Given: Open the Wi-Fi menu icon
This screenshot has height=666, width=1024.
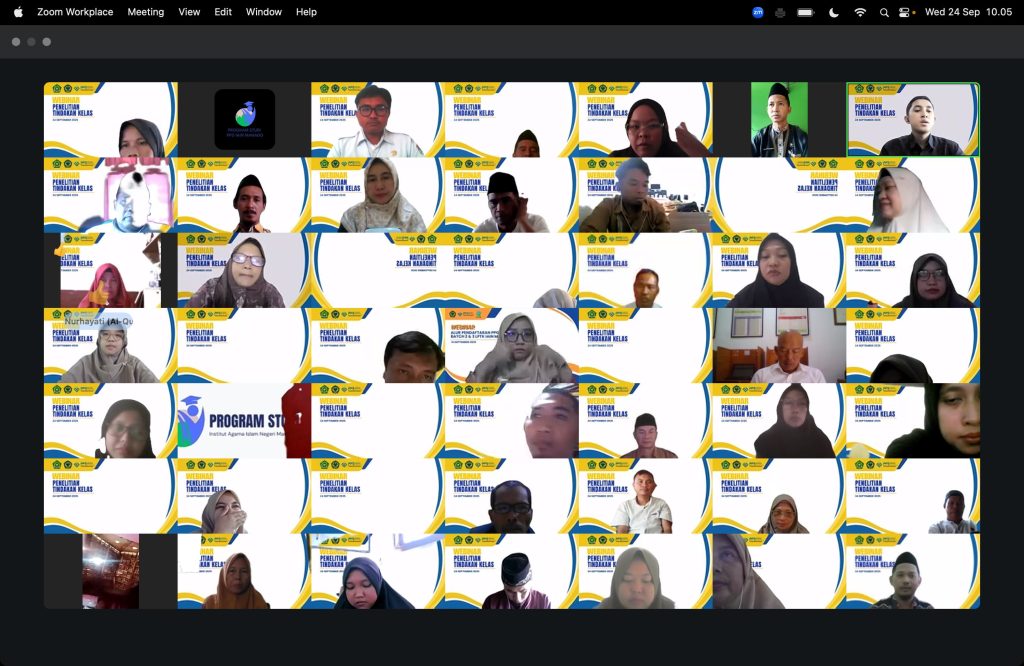Looking at the screenshot, I should pyautogui.click(x=860, y=12).
